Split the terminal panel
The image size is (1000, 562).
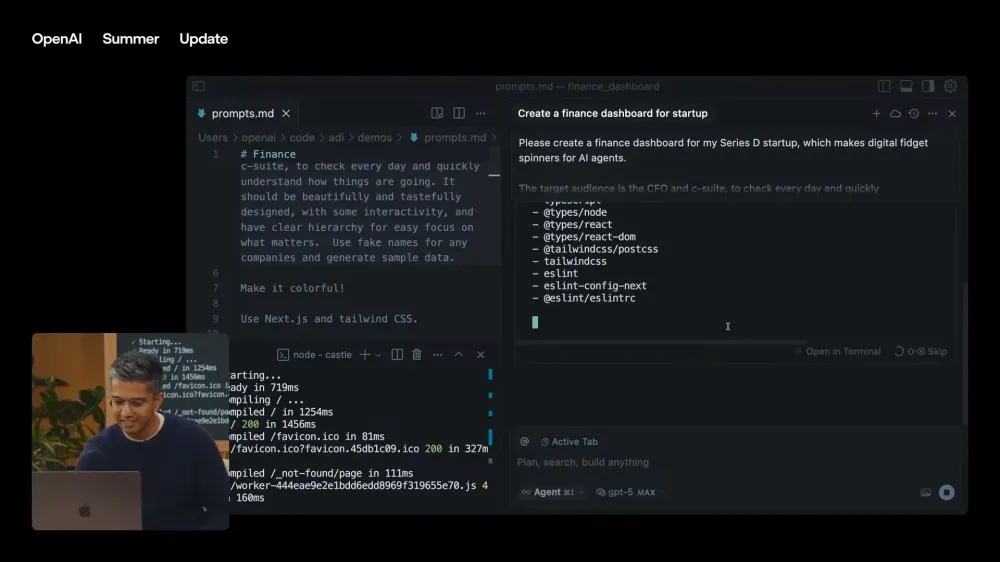397,355
